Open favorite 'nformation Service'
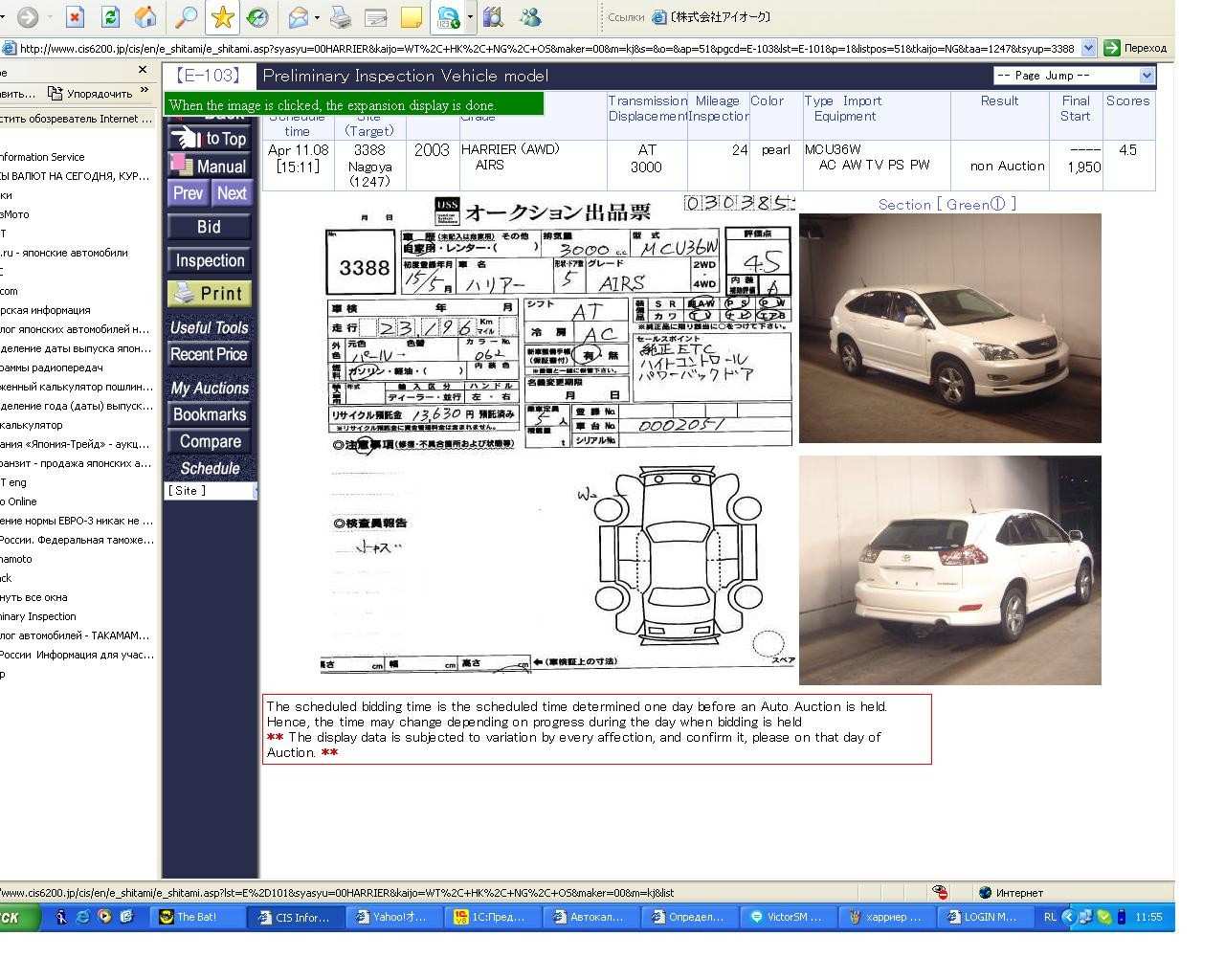 click(x=42, y=157)
